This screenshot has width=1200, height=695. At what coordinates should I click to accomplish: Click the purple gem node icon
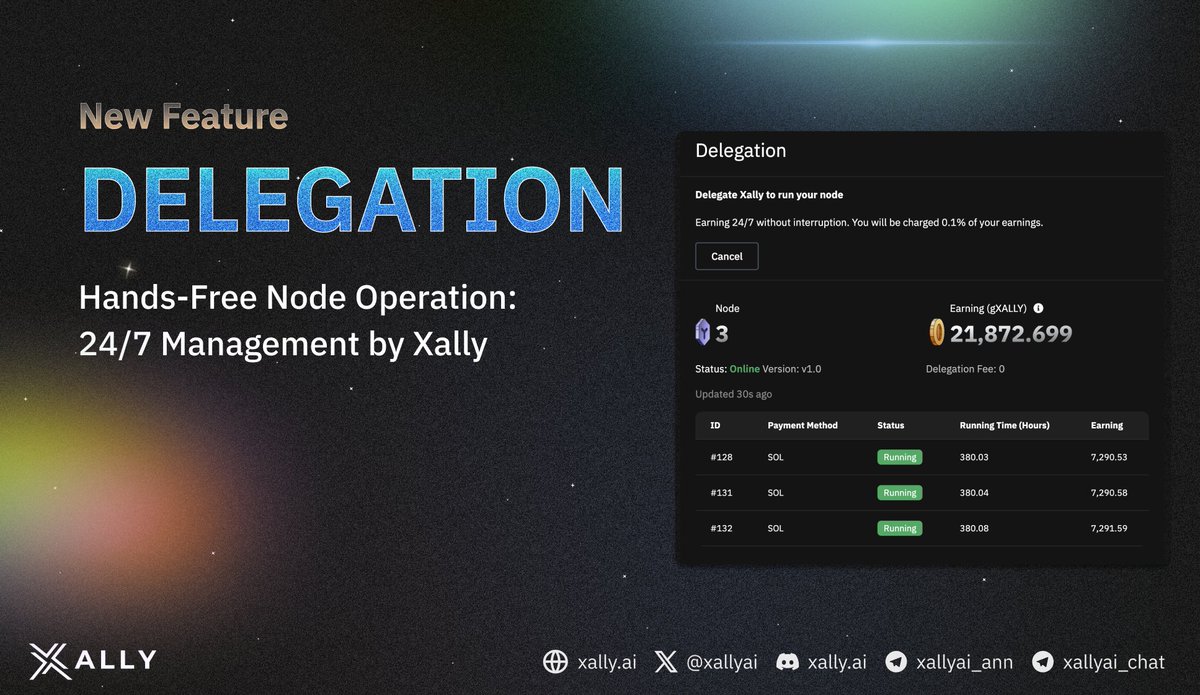(x=703, y=330)
